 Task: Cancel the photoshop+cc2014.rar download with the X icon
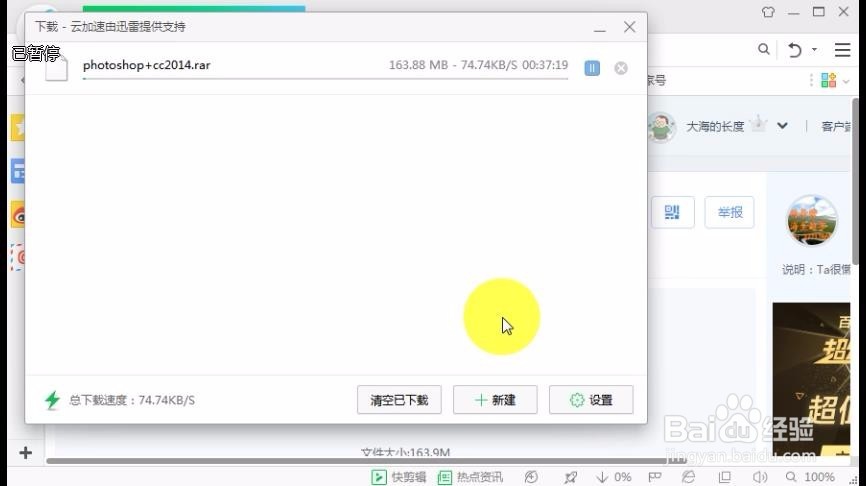click(x=621, y=68)
